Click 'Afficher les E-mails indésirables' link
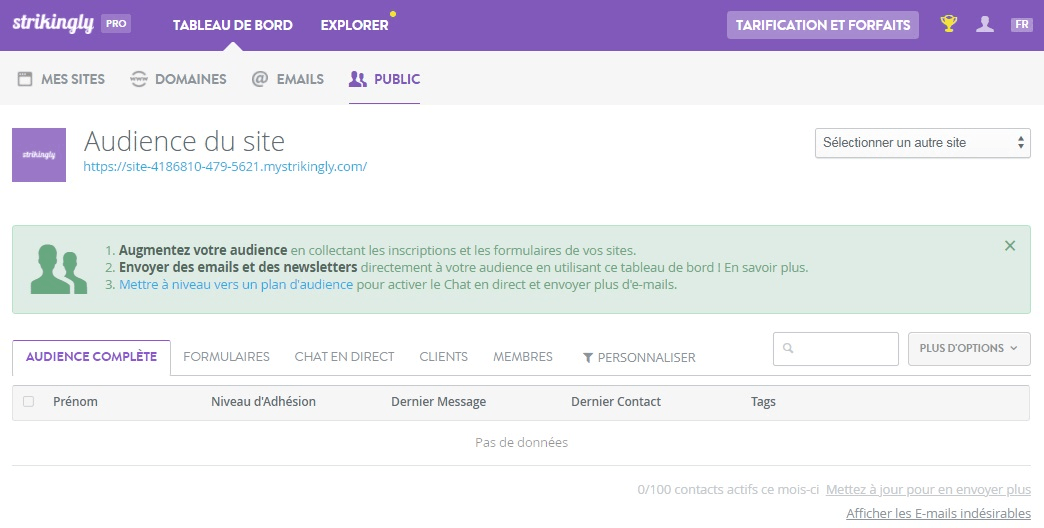Viewport: 1044px width, 528px height. (x=937, y=514)
